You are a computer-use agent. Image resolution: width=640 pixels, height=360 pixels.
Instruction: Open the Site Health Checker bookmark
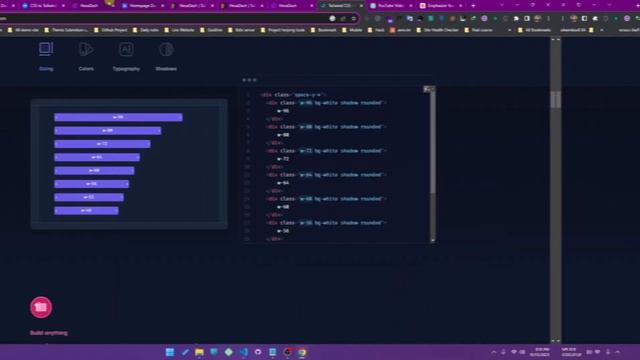[x=437, y=30]
